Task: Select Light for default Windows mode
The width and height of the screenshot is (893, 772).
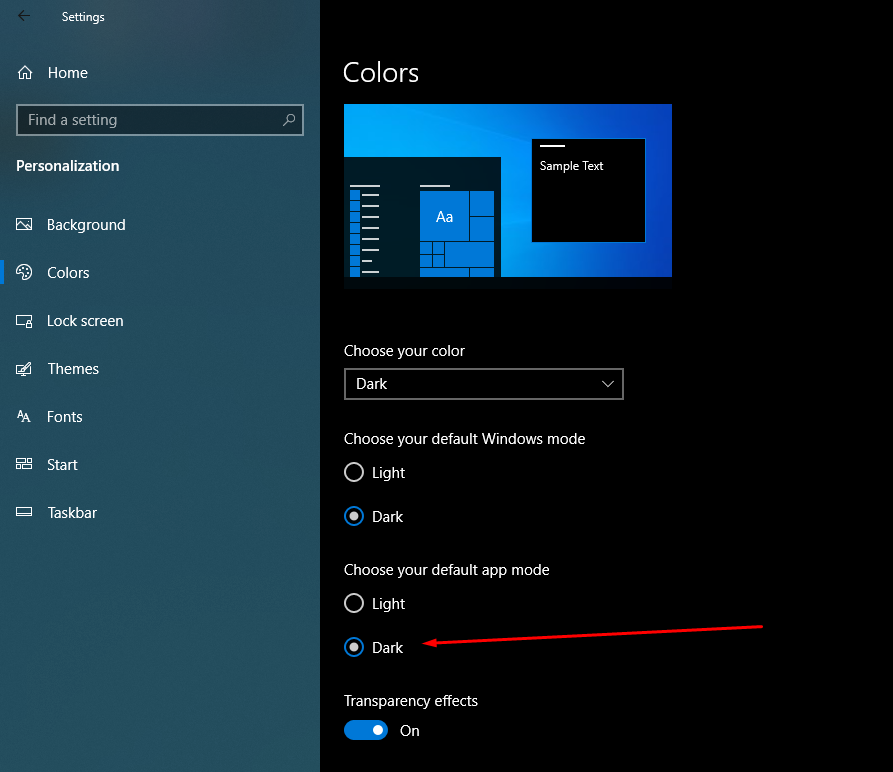Action: tap(354, 472)
